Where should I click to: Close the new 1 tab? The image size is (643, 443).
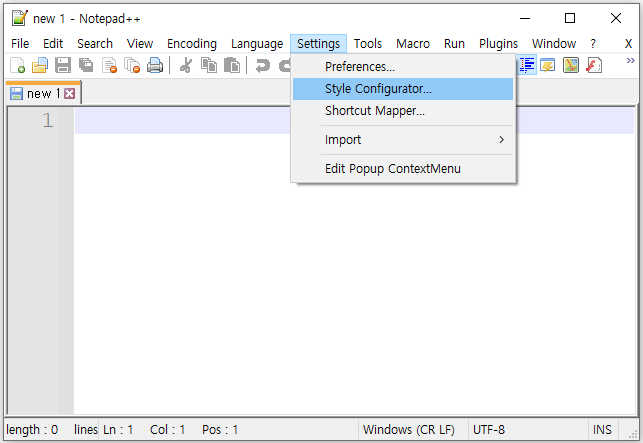point(70,94)
